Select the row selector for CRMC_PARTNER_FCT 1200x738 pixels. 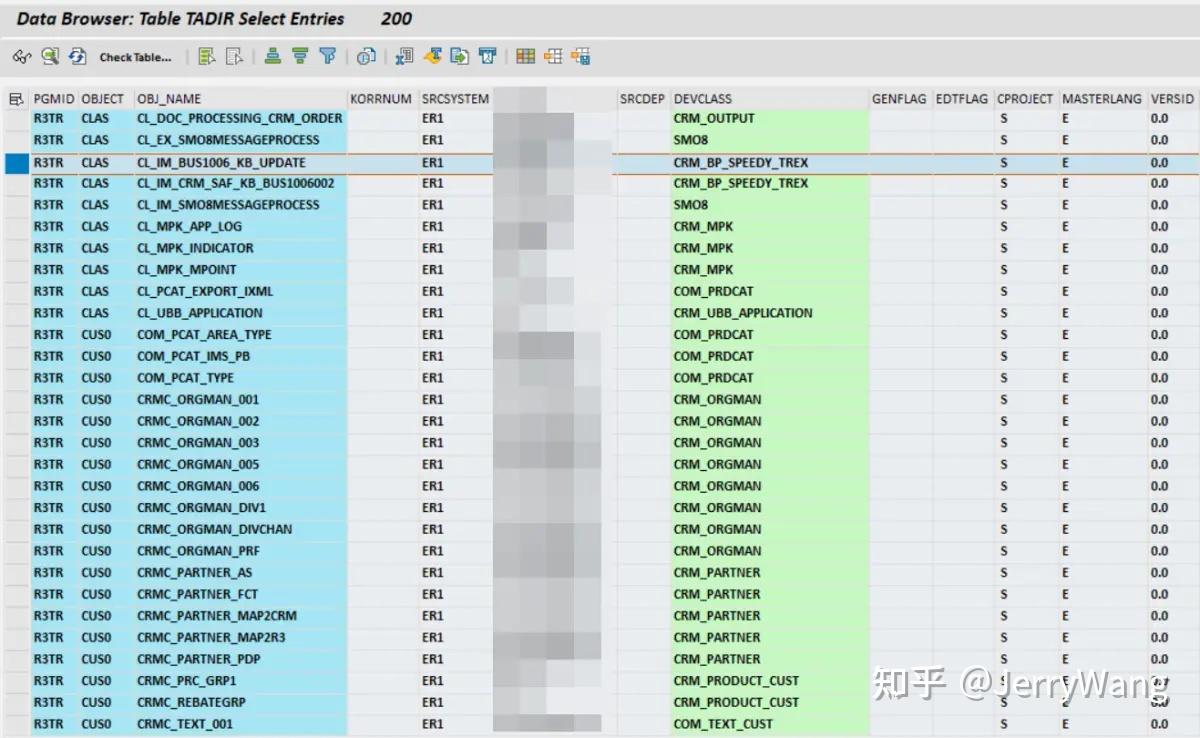point(14,594)
